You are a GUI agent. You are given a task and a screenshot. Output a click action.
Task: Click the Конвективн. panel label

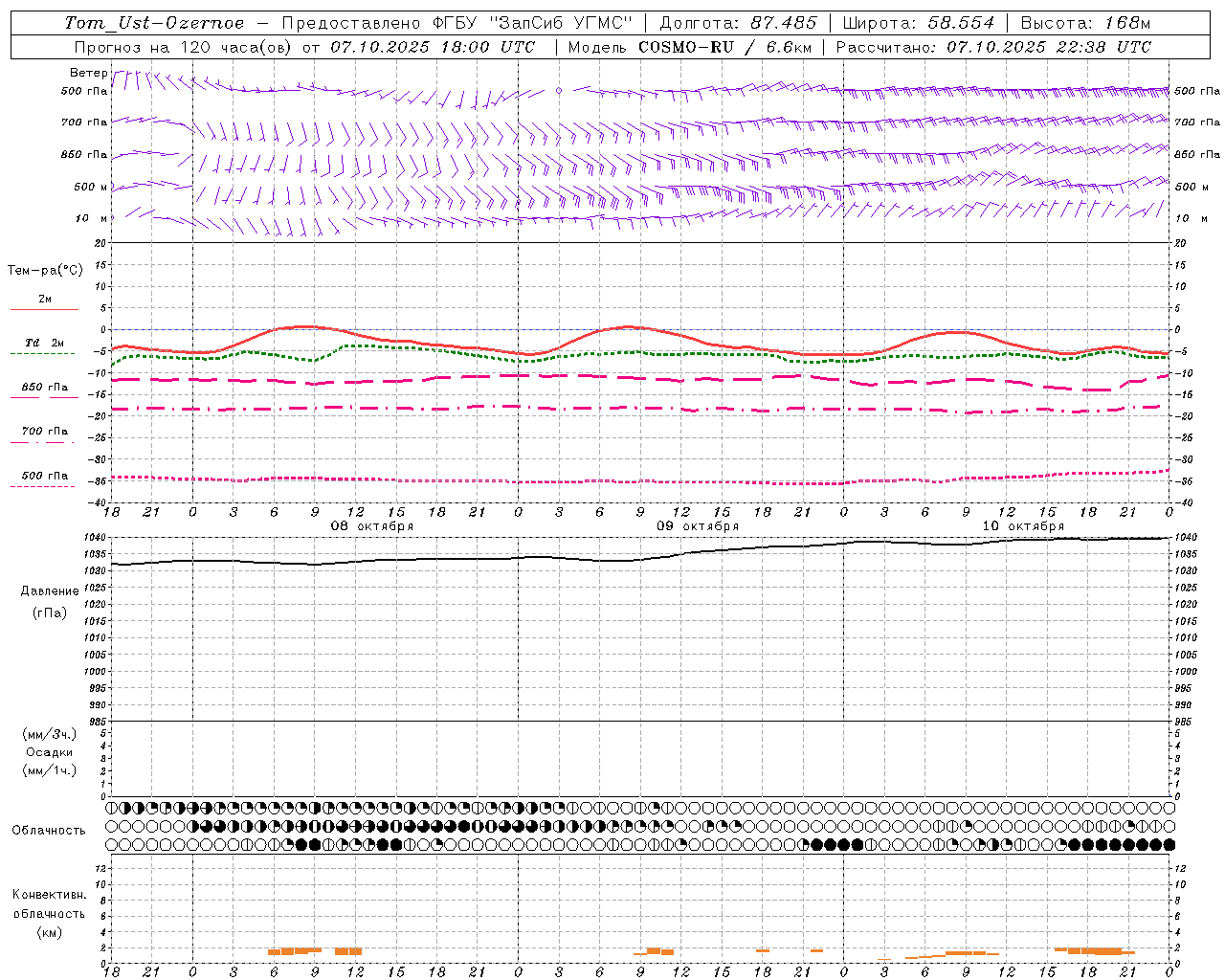[x=50, y=895]
